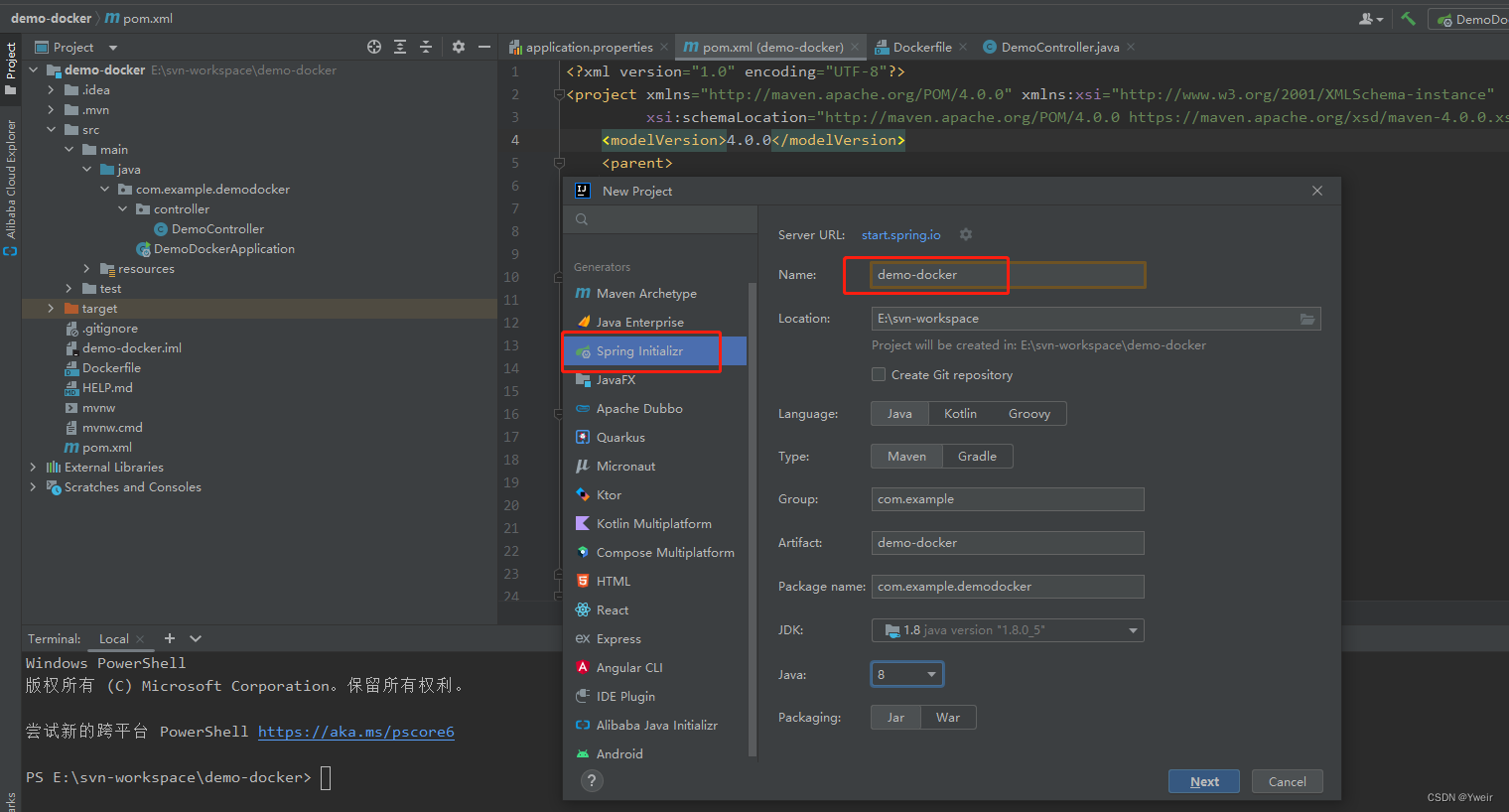
Task: Choose Maven build type
Action: (906, 457)
